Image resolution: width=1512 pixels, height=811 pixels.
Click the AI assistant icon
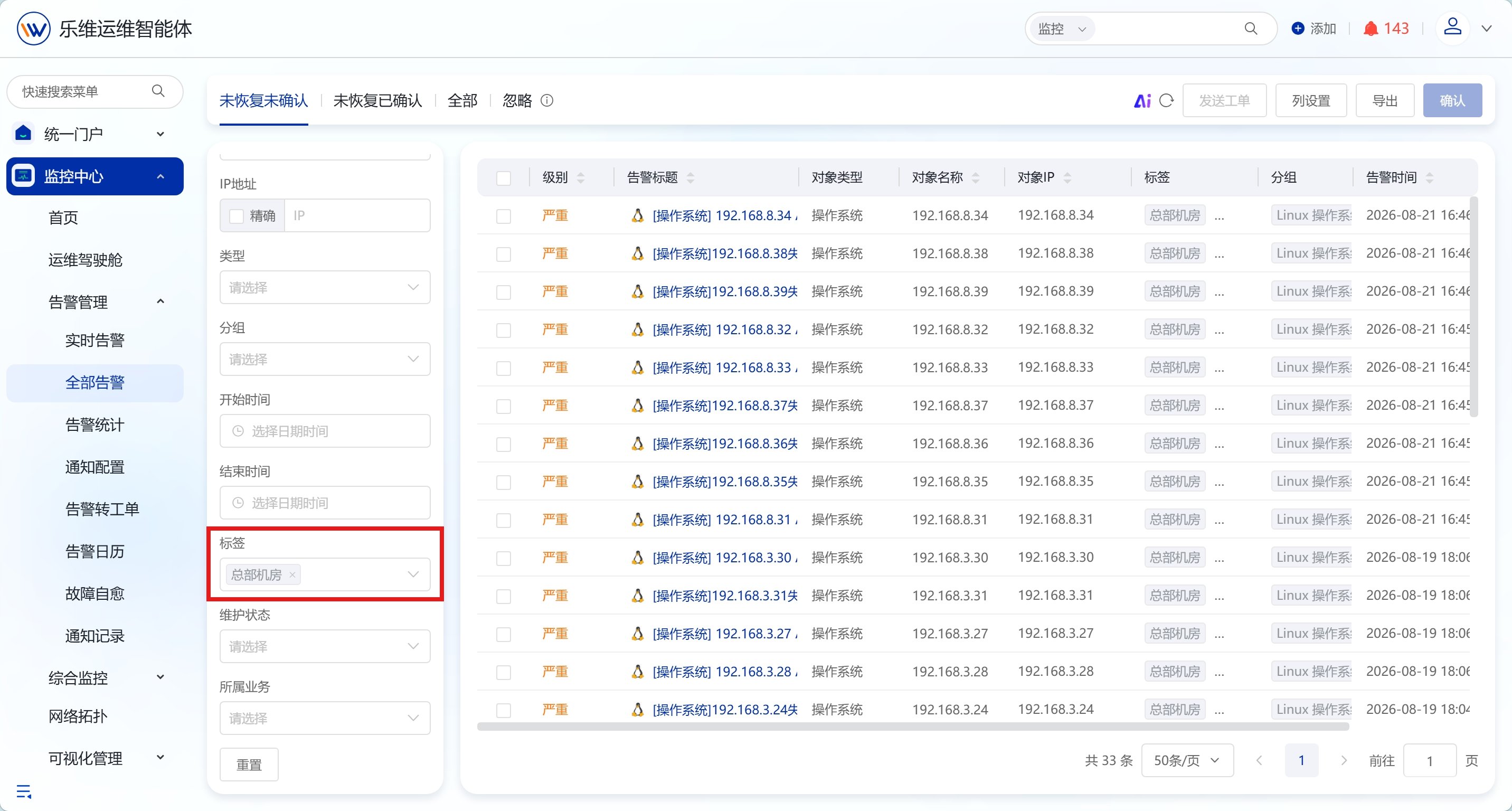point(1141,101)
